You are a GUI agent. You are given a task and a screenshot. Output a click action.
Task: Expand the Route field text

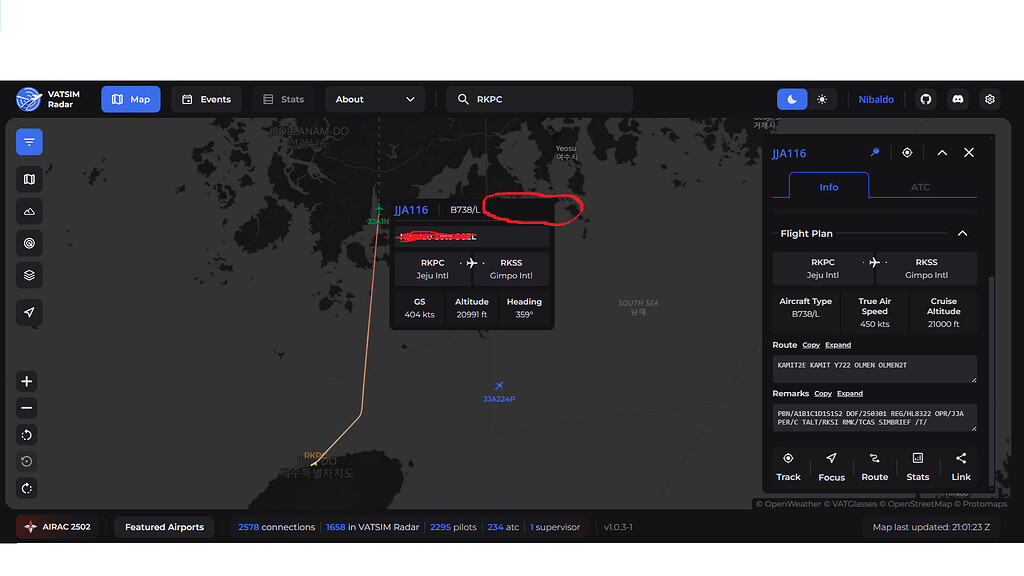pos(838,344)
